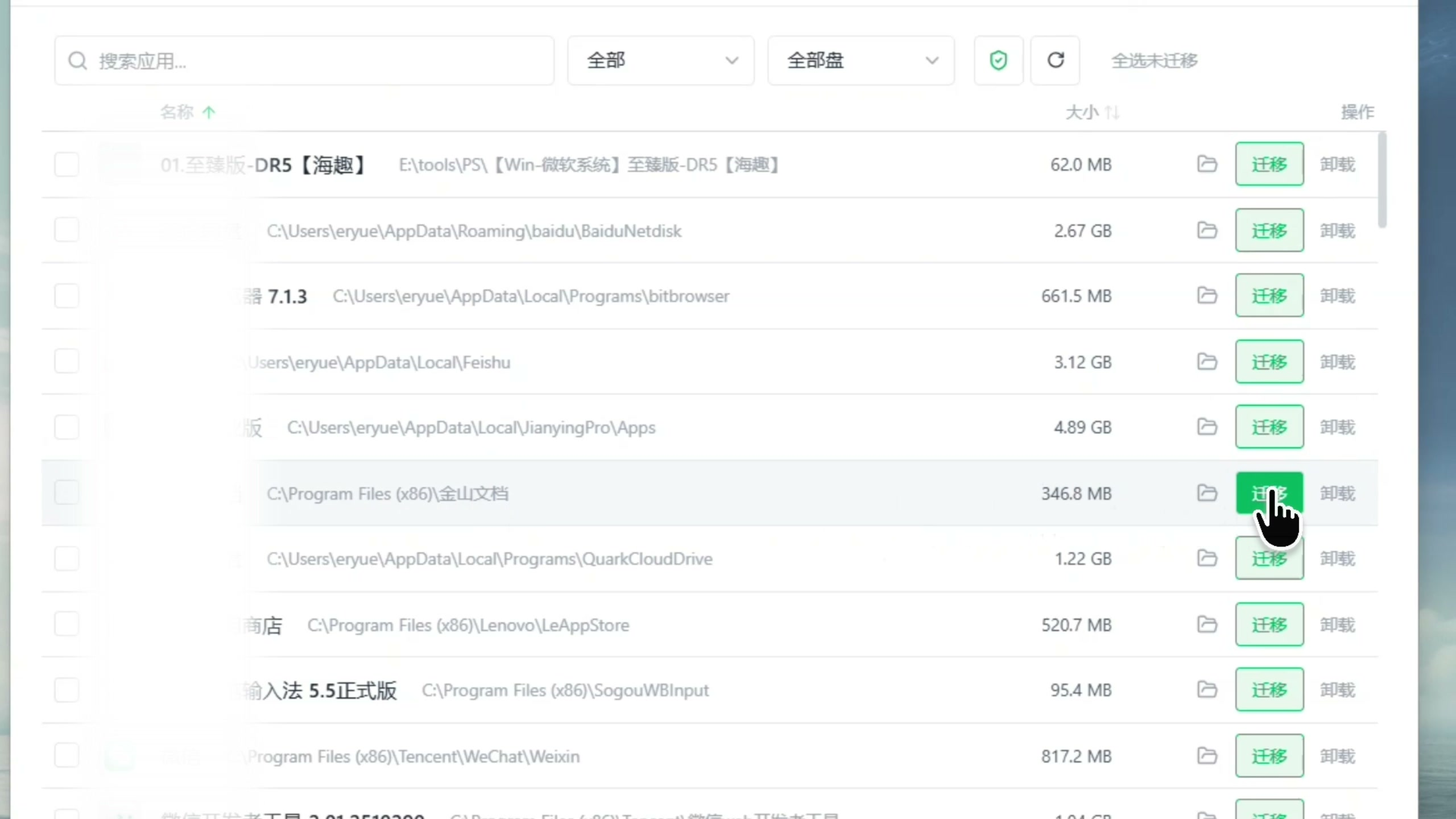Open folder icon for Feishu row
Screen dimensions: 1456x819
[1207, 361]
